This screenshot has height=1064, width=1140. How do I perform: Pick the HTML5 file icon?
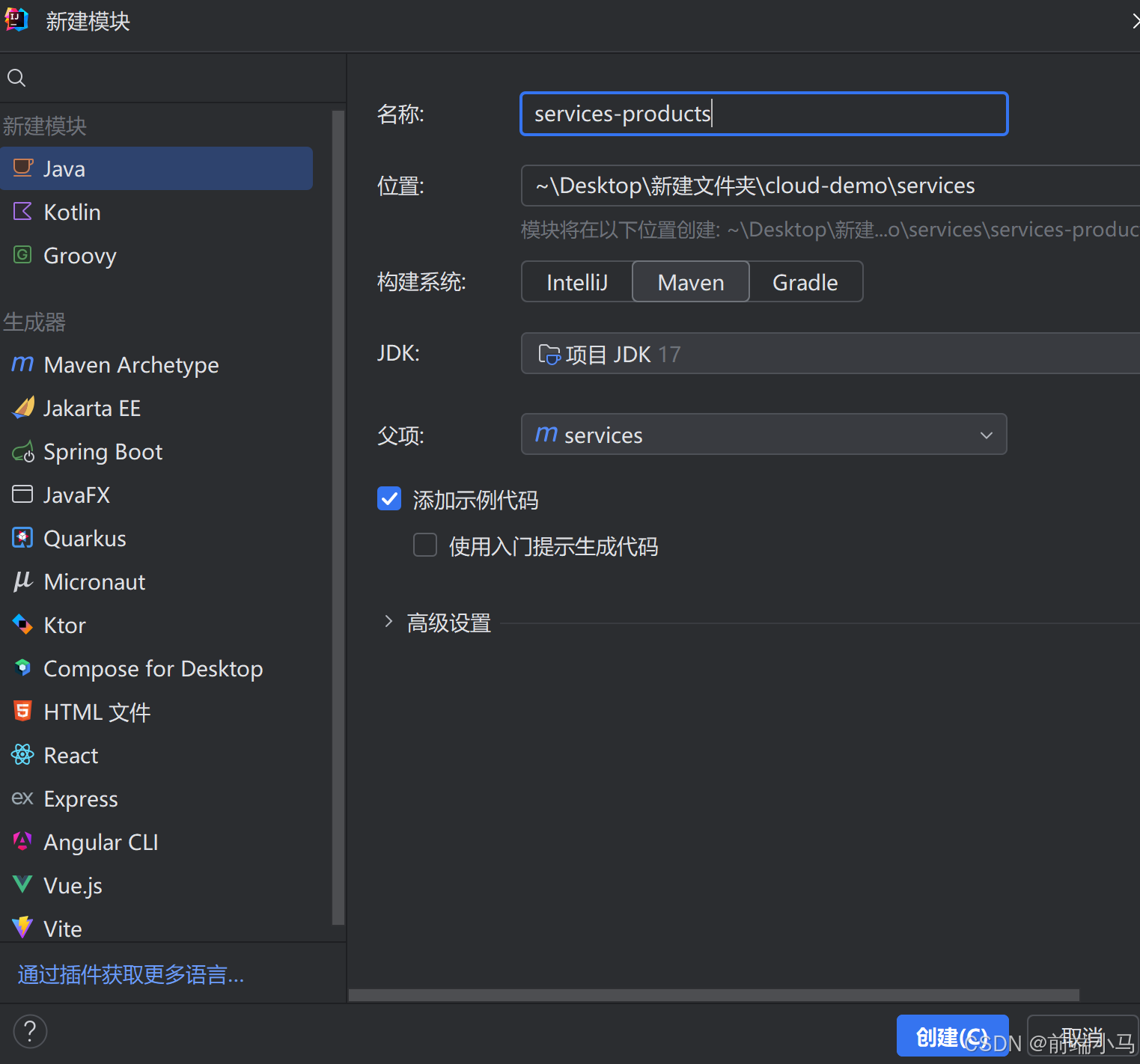23,711
